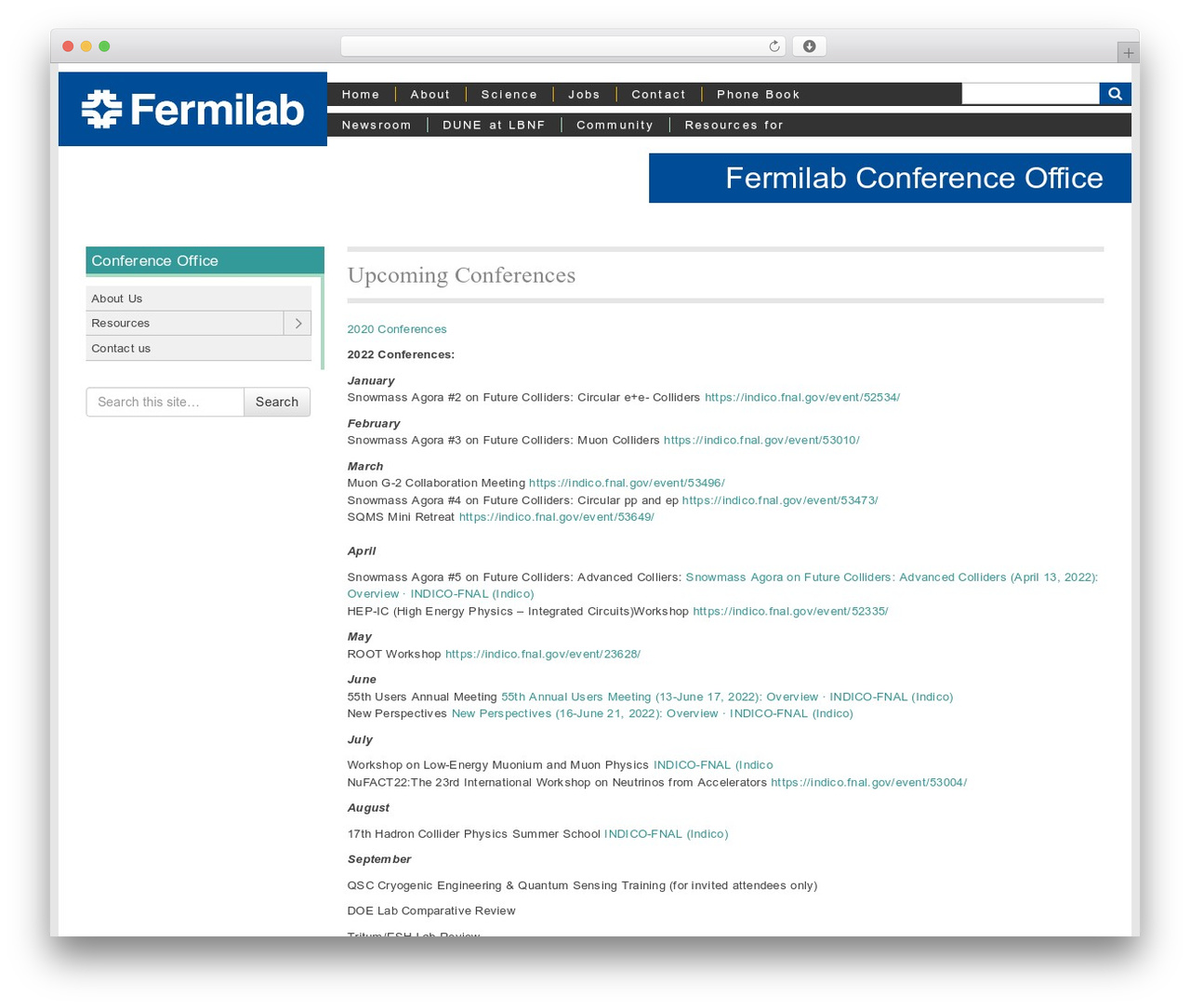Screen dimensions: 1190x1008
Task: Open ROOT Workshop event 23628 link
Action: [x=543, y=654]
